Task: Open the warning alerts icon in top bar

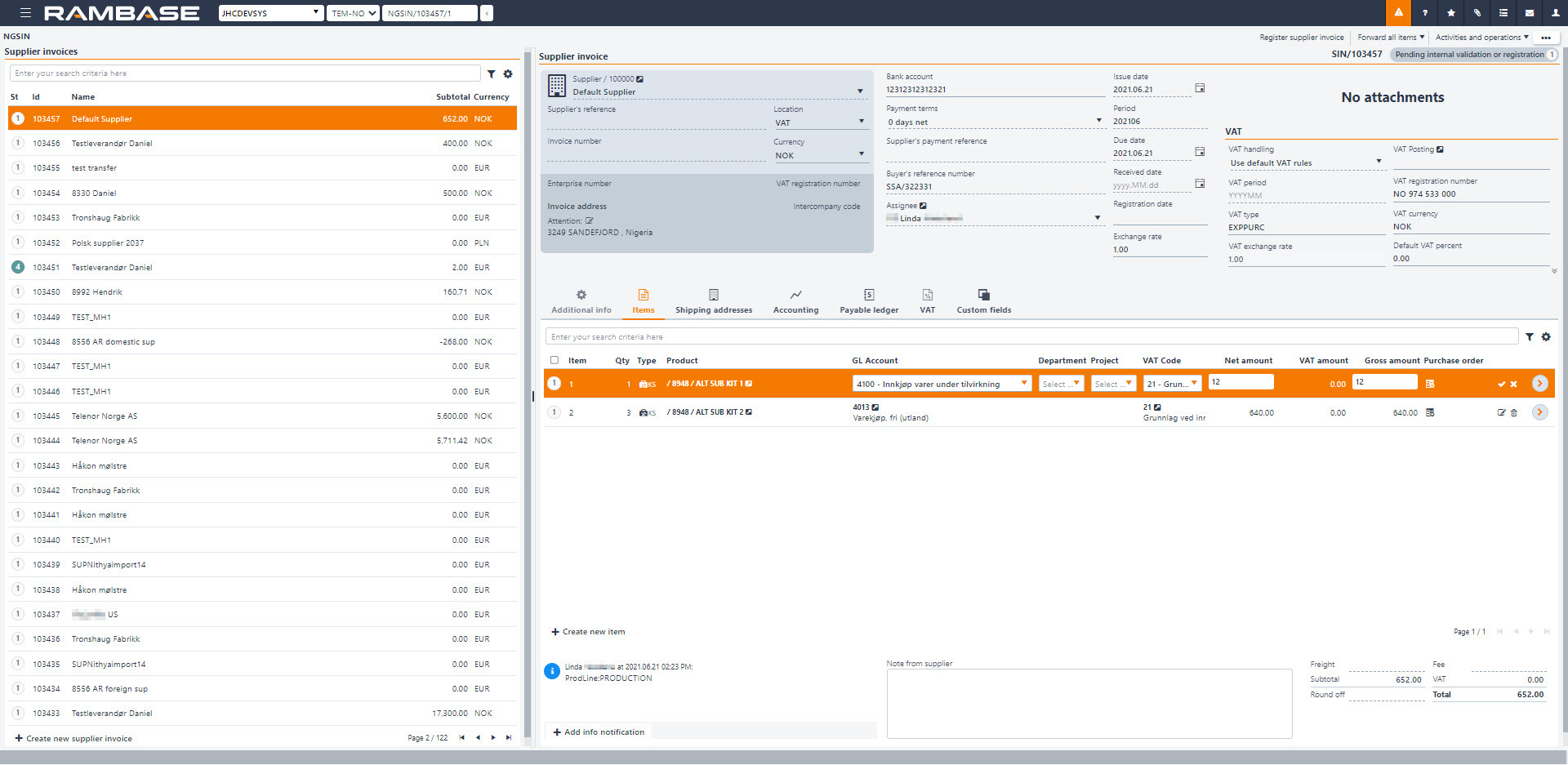Action: pos(1398,13)
